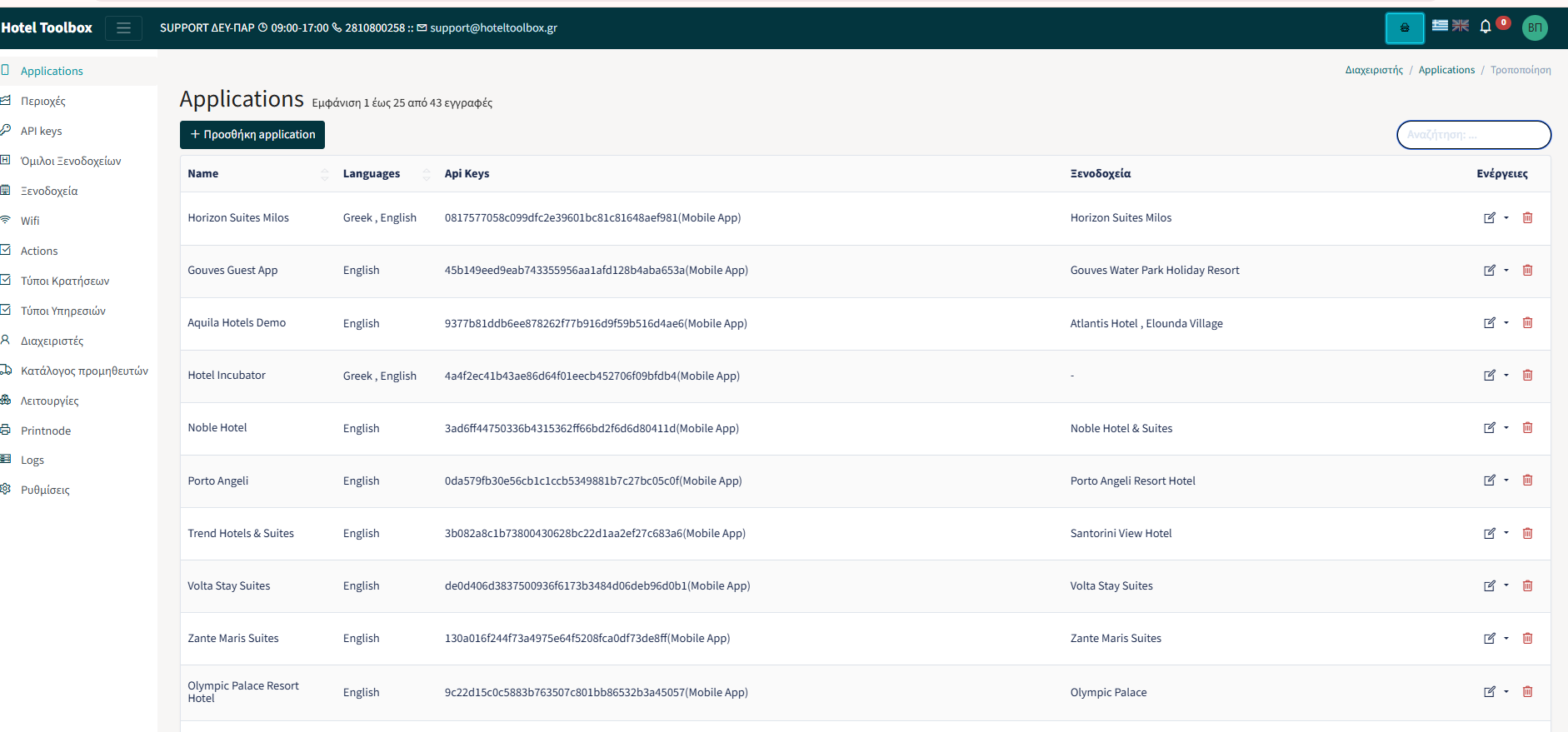This screenshot has height=732, width=1568.
Task: Follow the Applications breadcrumb link
Action: click(1446, 70)
